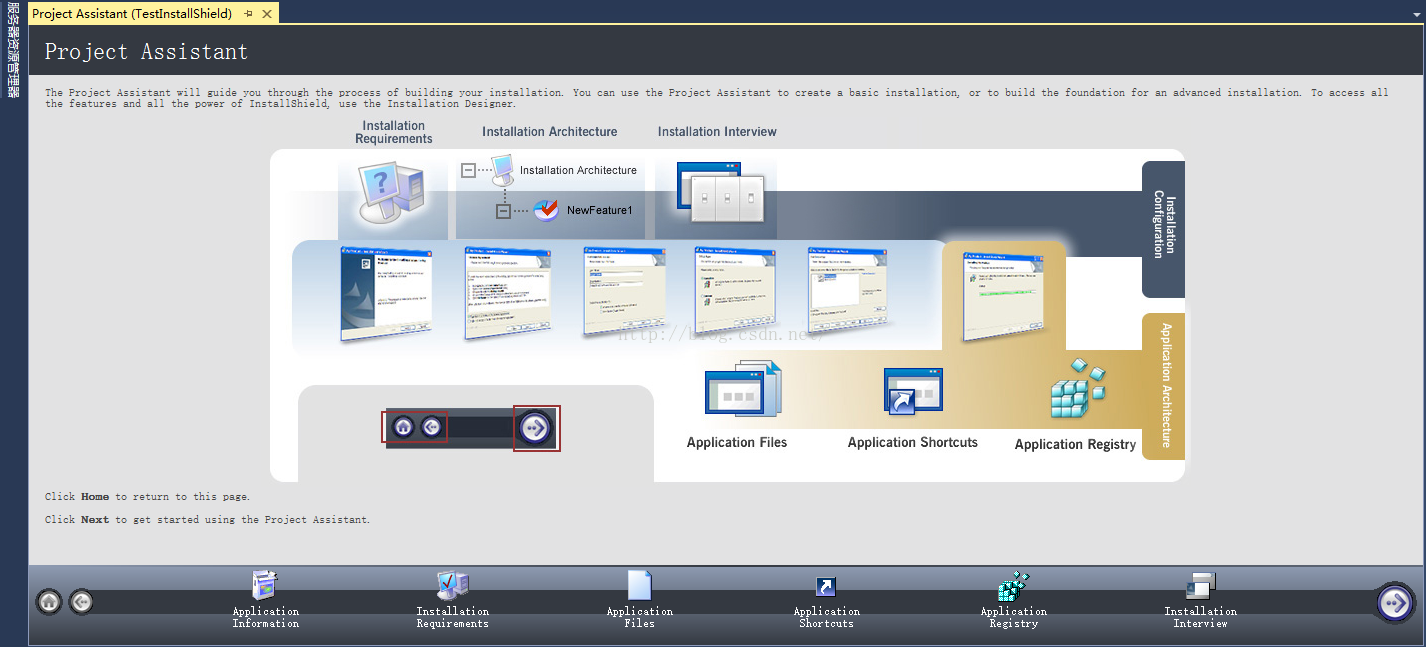Screen dimensions: 1426x647
Task: Open Installation Interview in bottom navigation bar
Action: point(1201,600)
